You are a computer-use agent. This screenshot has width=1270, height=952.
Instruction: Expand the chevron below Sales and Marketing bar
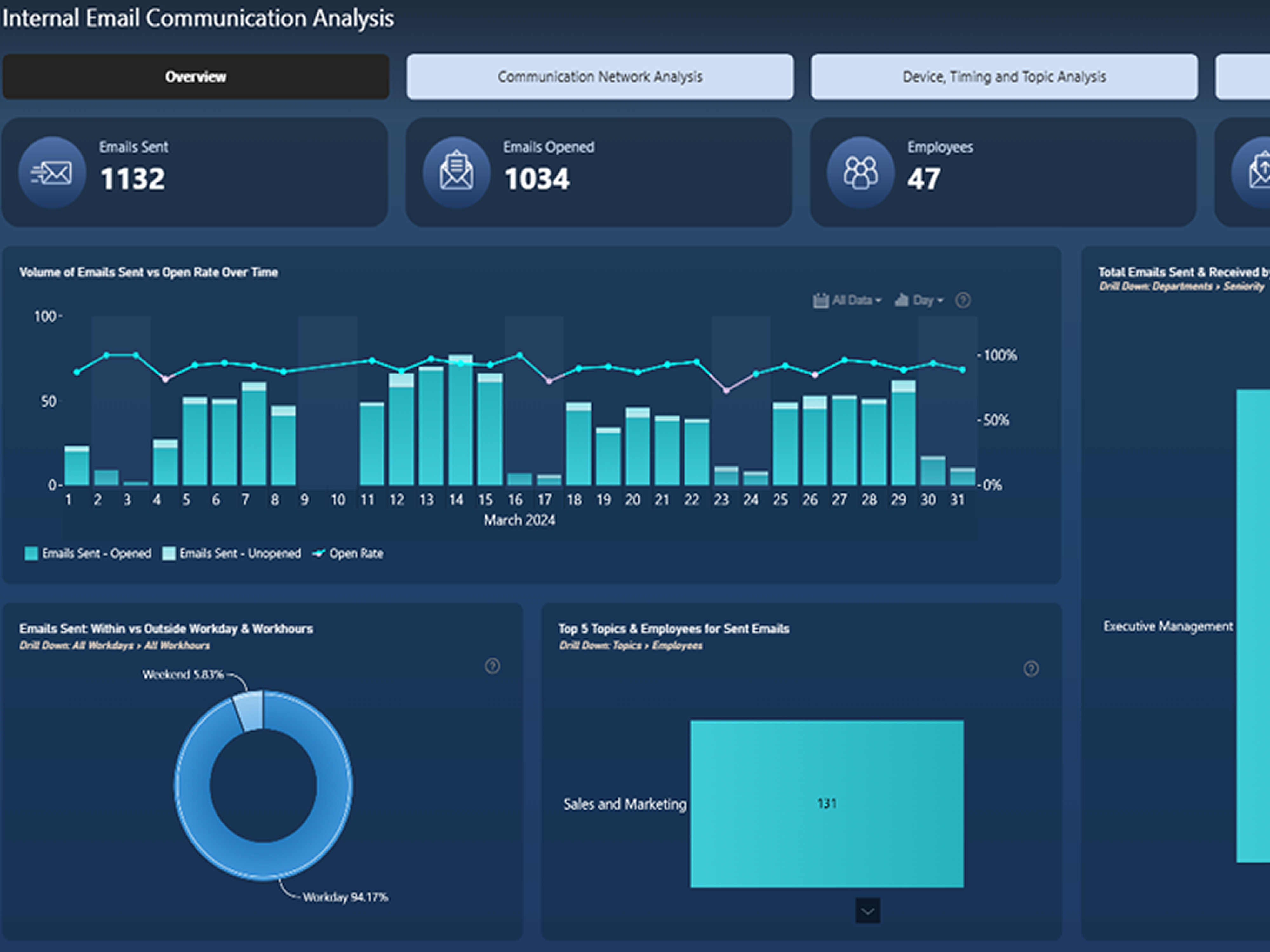[867, 911]
